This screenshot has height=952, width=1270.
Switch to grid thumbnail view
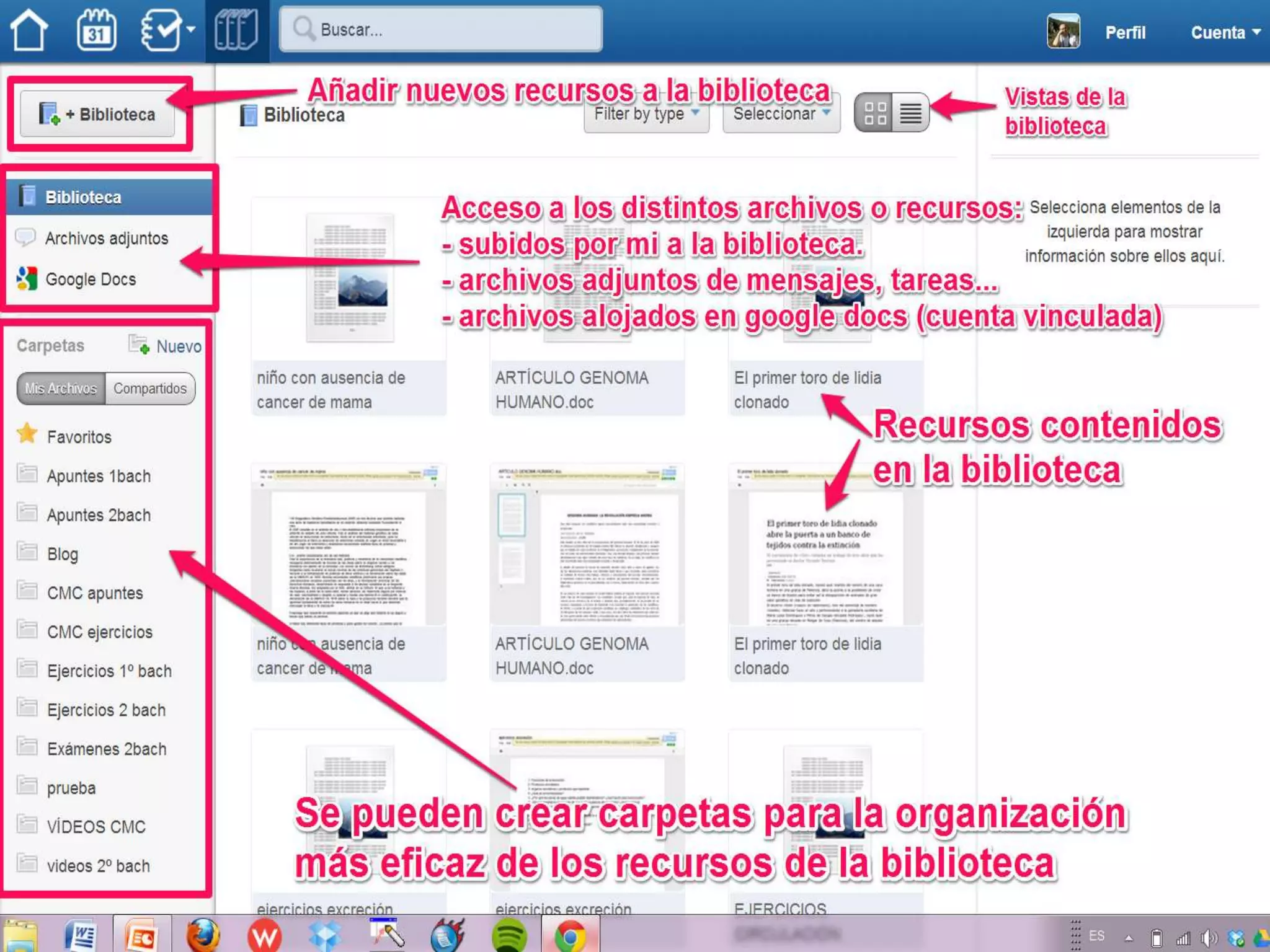click(x=874, y=113)
